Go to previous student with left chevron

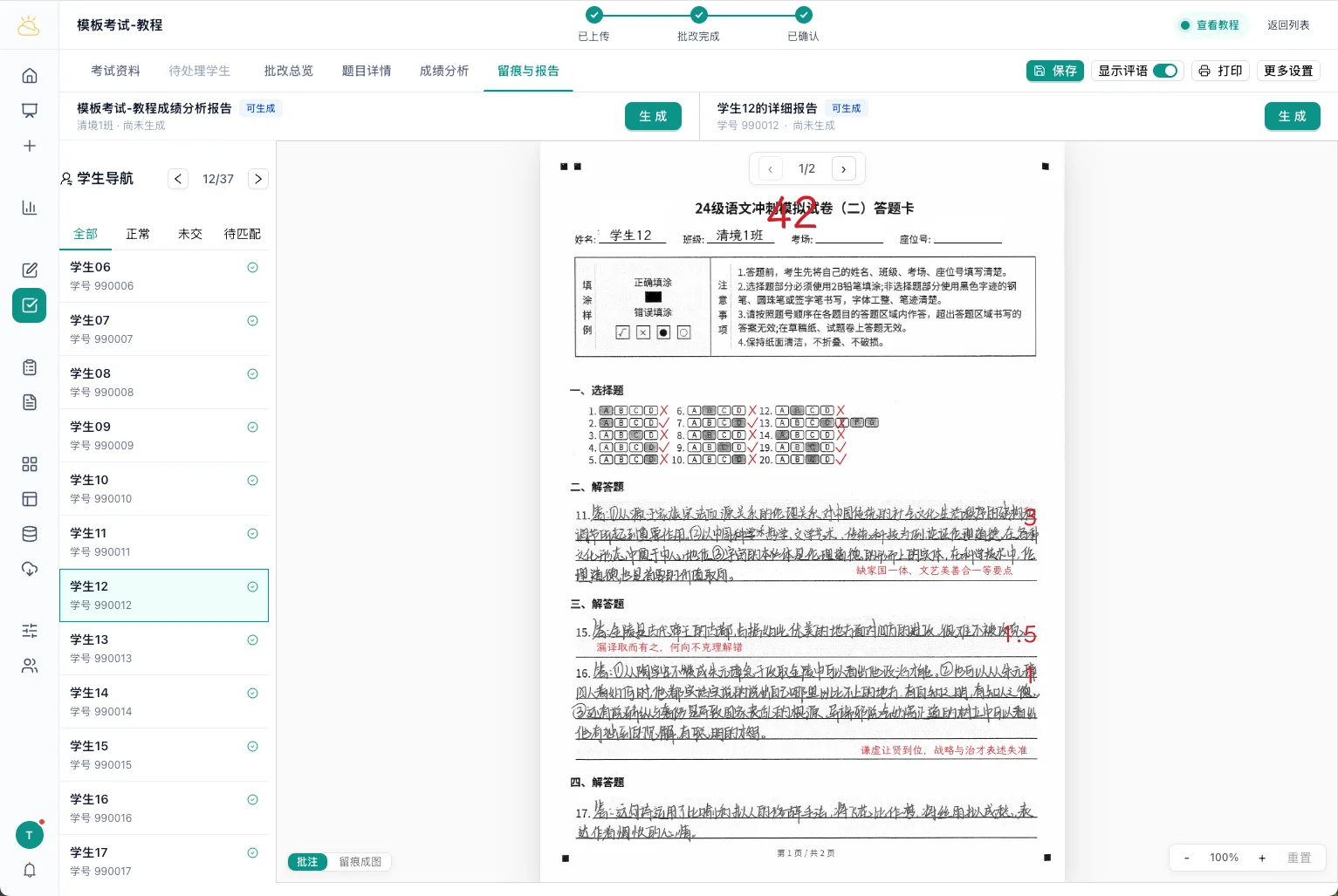[x=178, y=179]
